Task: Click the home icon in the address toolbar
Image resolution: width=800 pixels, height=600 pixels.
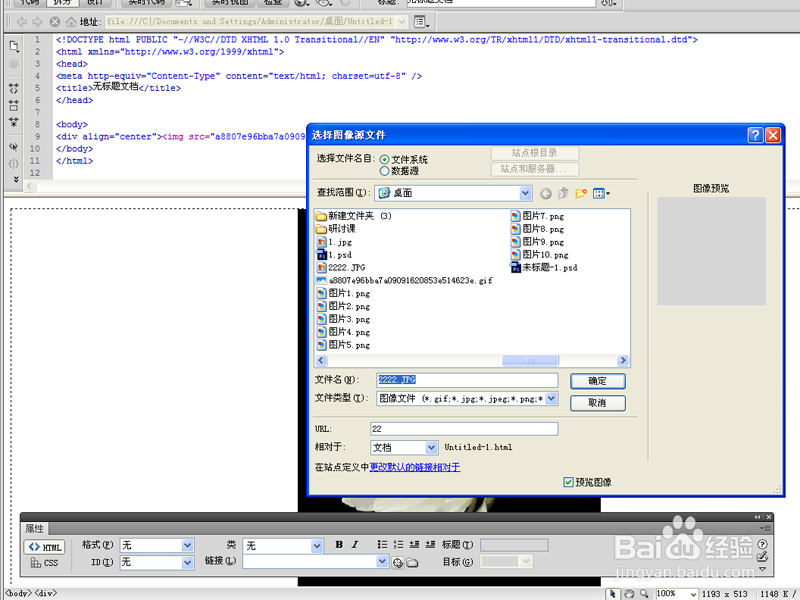Action: point(71,22)
